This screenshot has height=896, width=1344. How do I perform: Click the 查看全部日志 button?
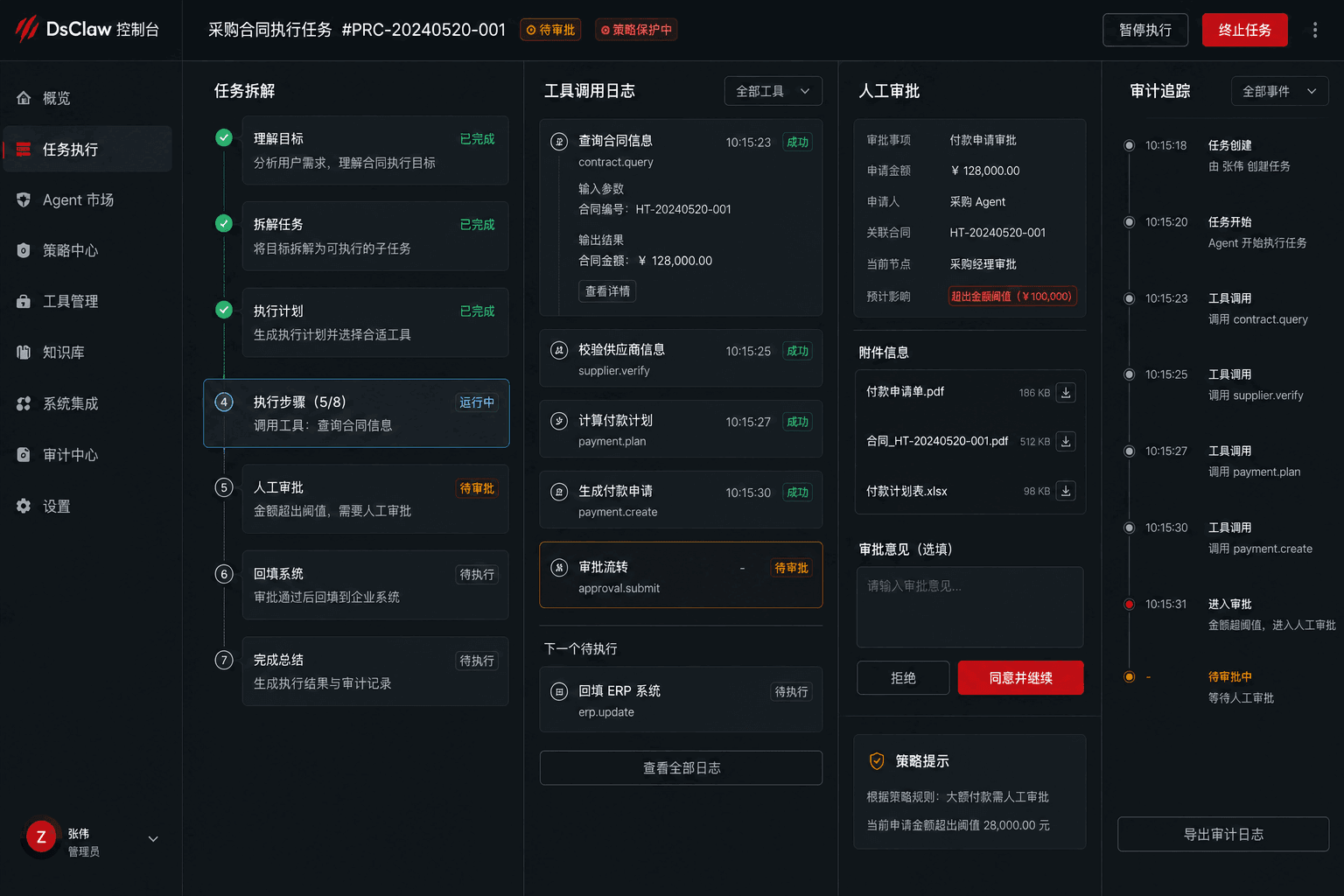tap(681, 767)
